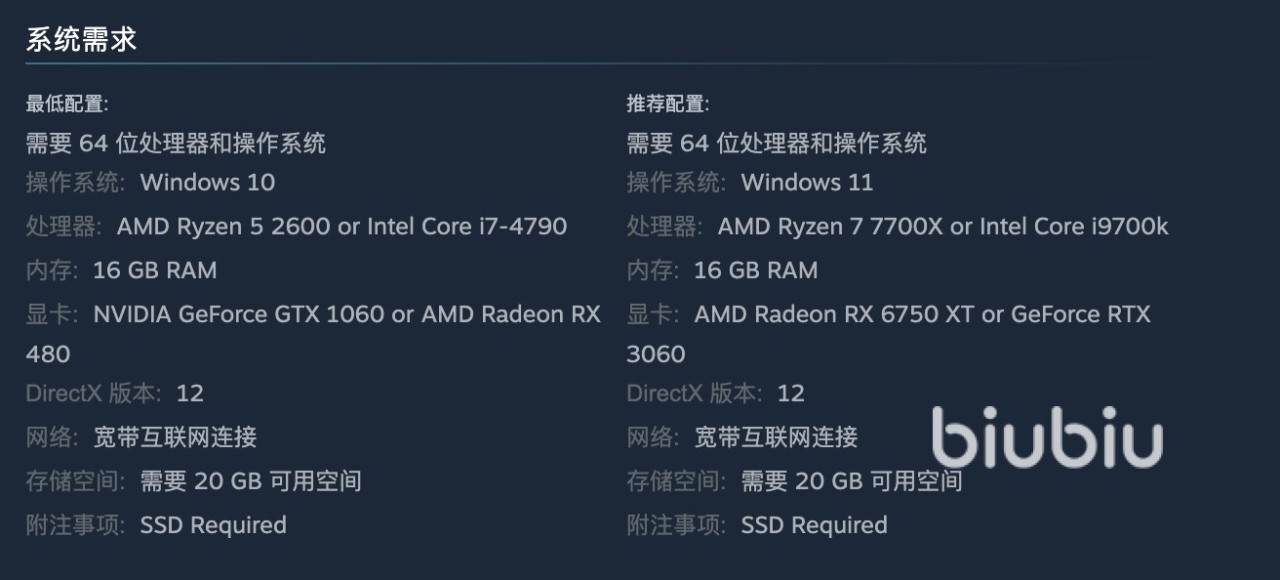1280x580 pixels.
Task: Click the 系统需求 section heading
Action: point(81,40)
